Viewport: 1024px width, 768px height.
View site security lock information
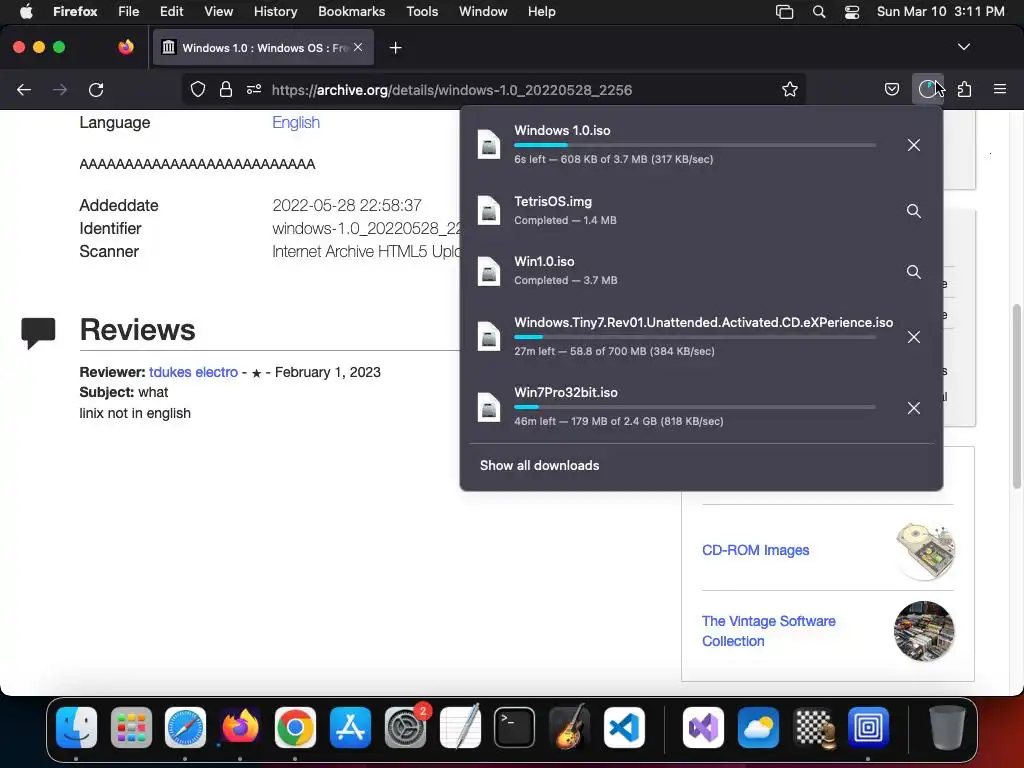click(226, 89)
